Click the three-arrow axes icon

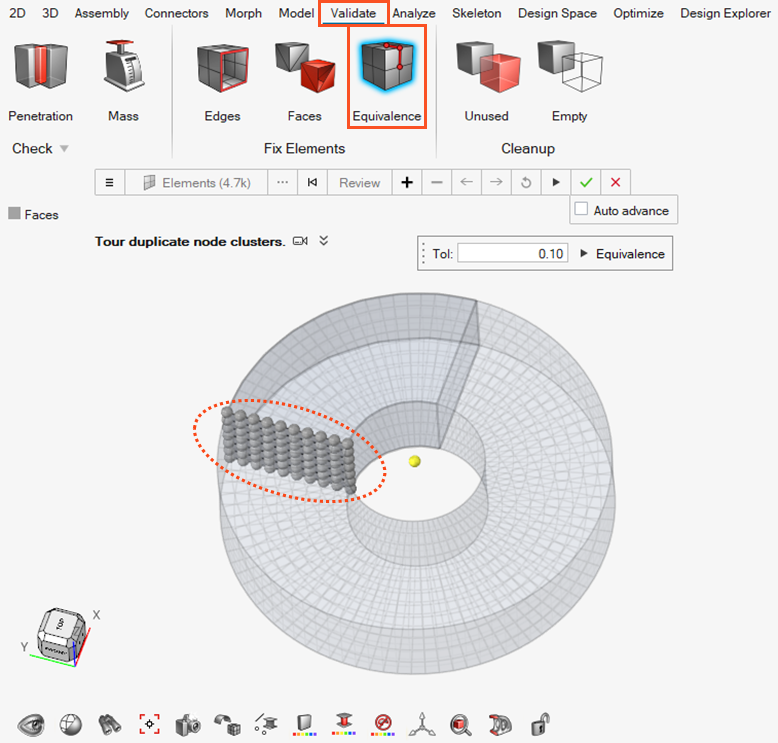[x=422, y=725]
